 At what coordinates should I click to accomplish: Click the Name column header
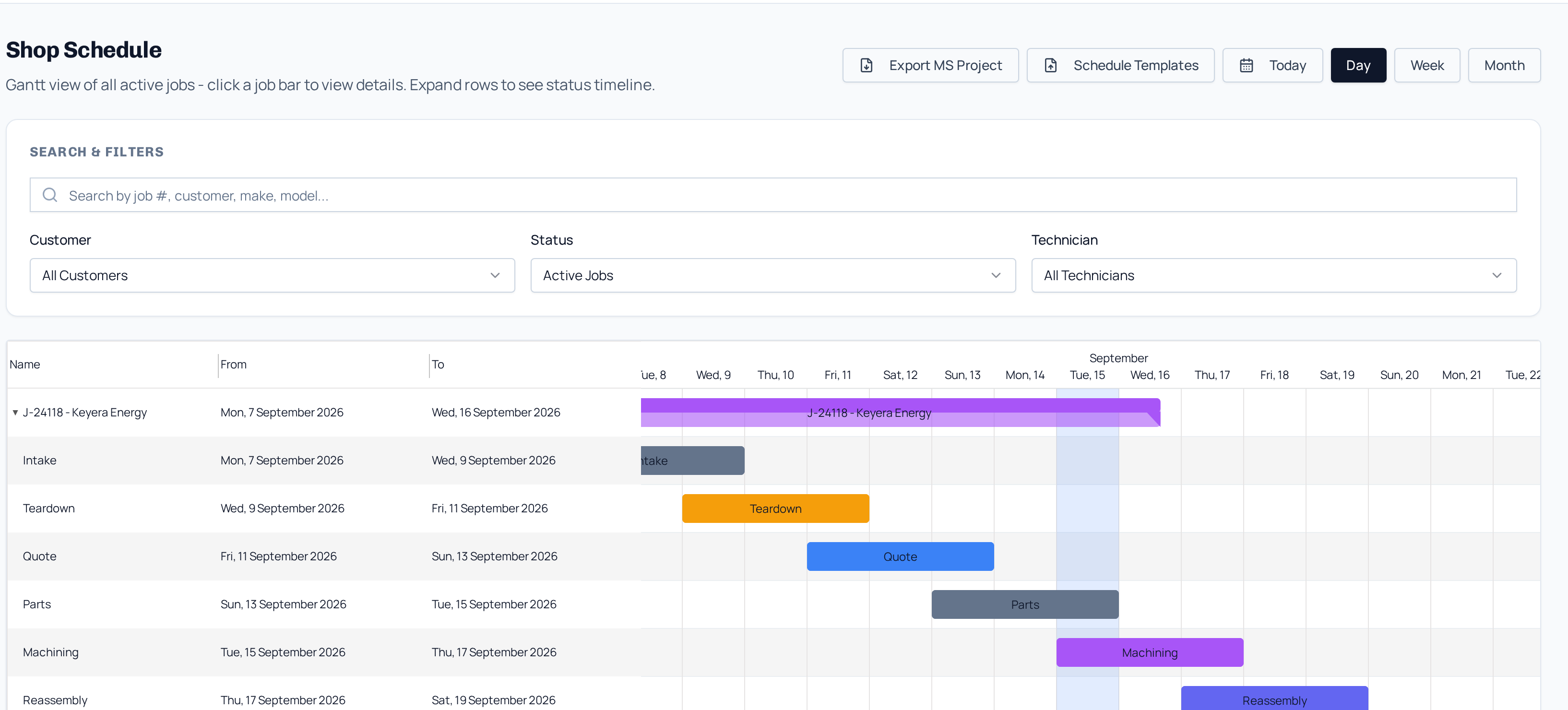(x=25, y=365)
